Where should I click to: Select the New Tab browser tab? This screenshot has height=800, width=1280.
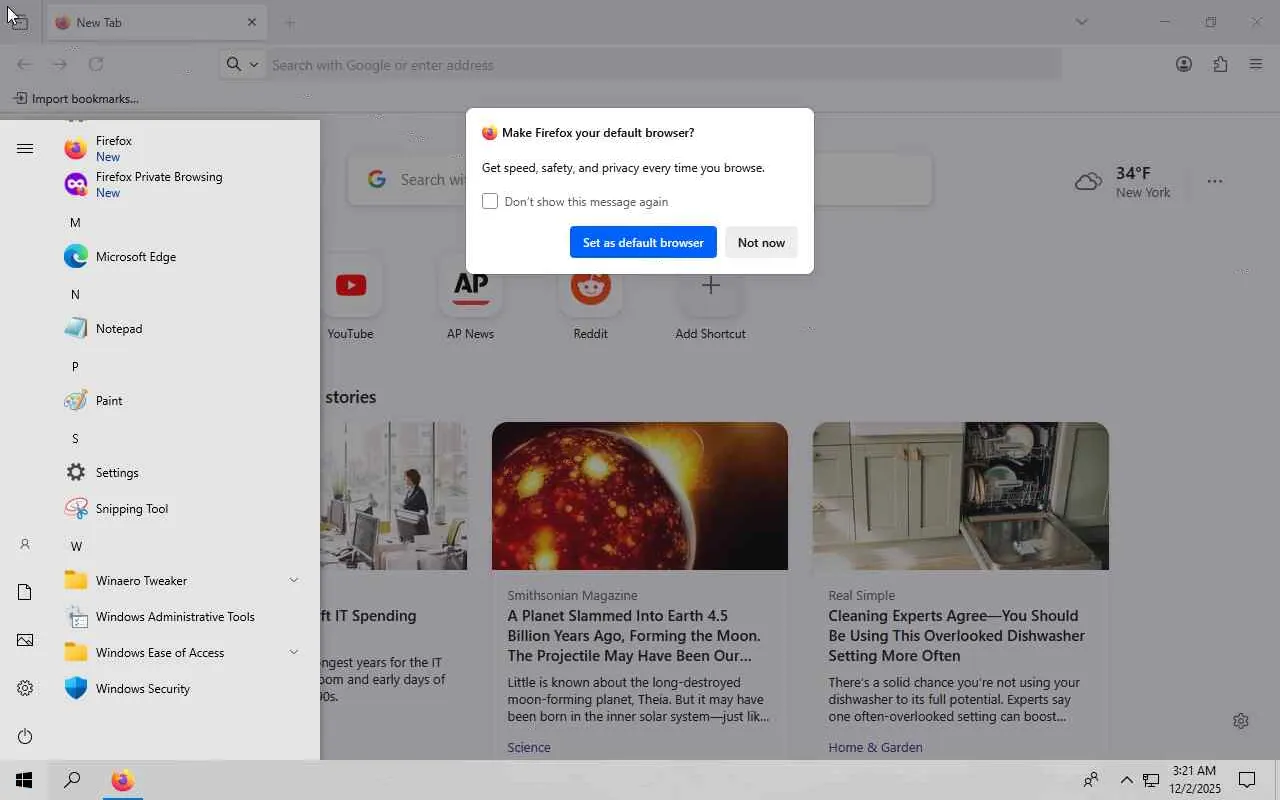coord(156,22)
